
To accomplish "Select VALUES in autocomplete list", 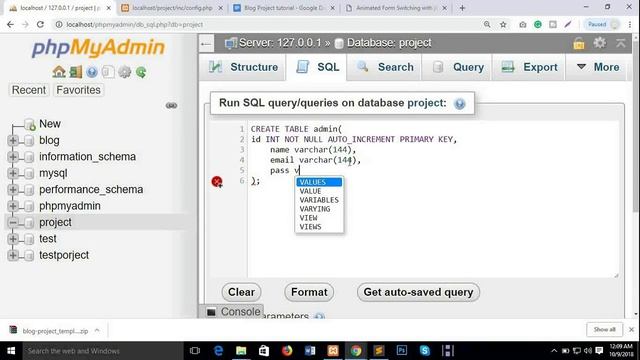I will point(319,182).
